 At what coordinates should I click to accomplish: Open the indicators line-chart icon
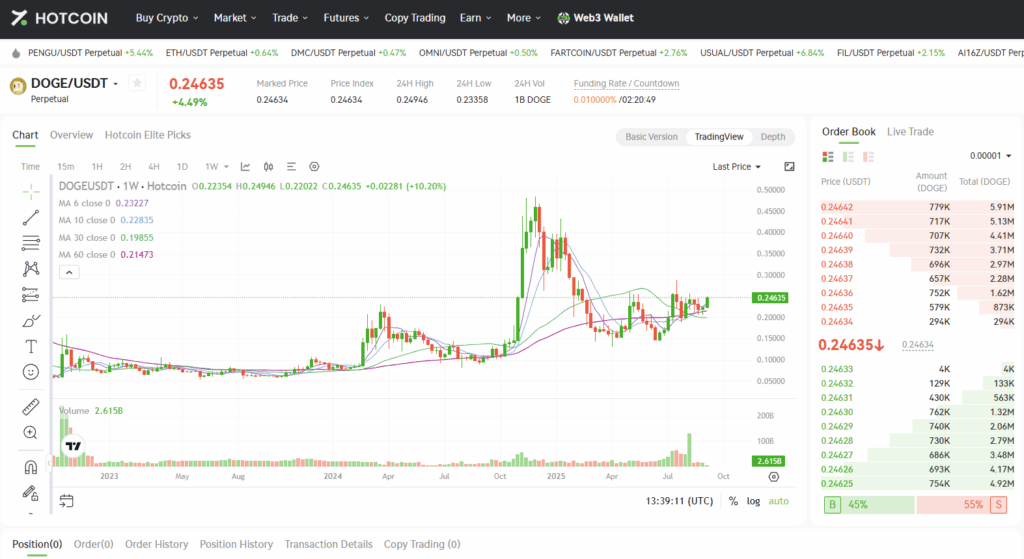tap(246, 167)
